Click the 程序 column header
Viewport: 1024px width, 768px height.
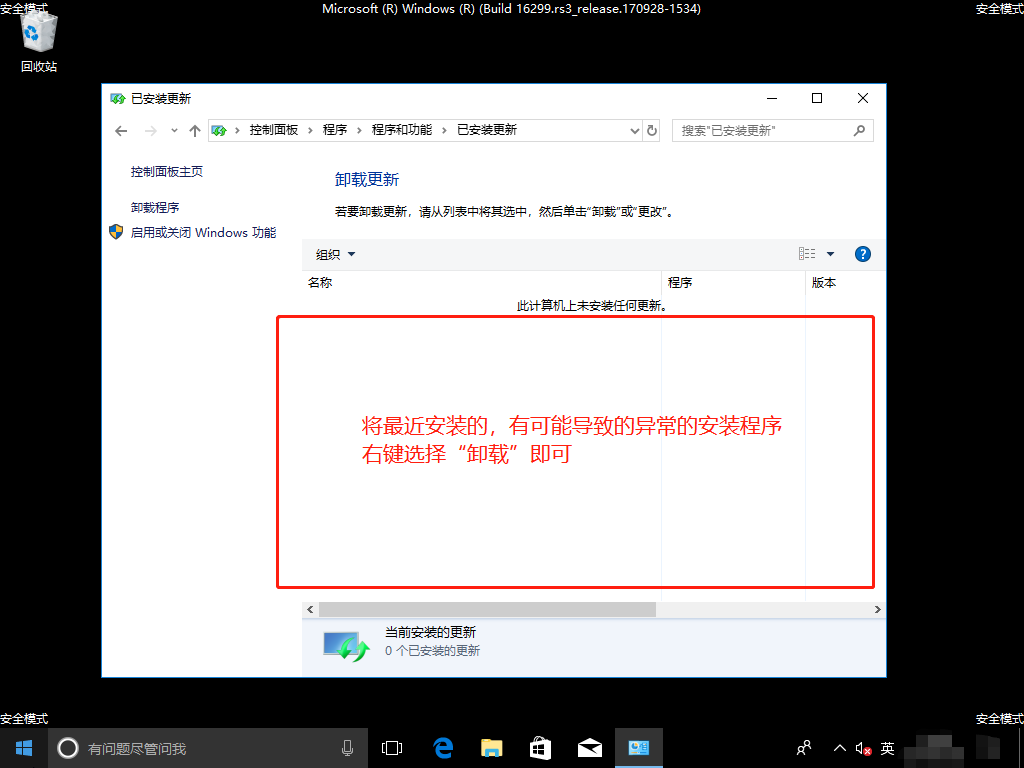pyautogui.click(x=680, y=283)
